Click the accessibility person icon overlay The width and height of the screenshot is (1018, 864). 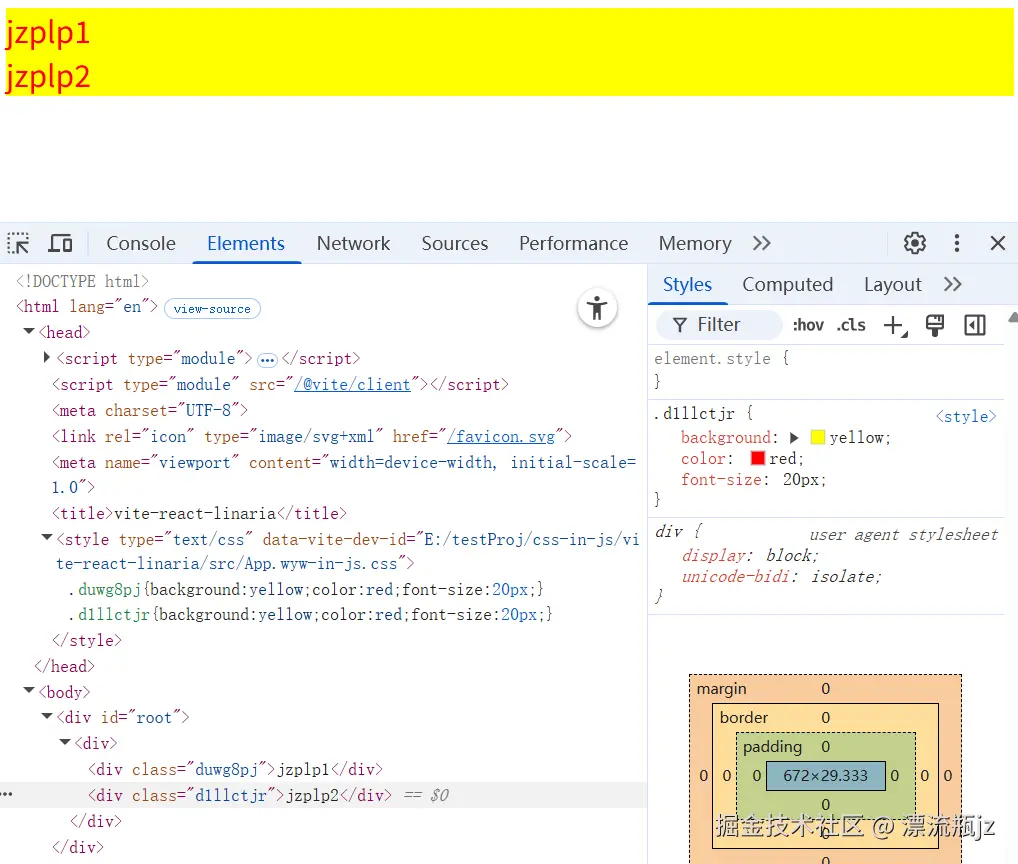597,308
